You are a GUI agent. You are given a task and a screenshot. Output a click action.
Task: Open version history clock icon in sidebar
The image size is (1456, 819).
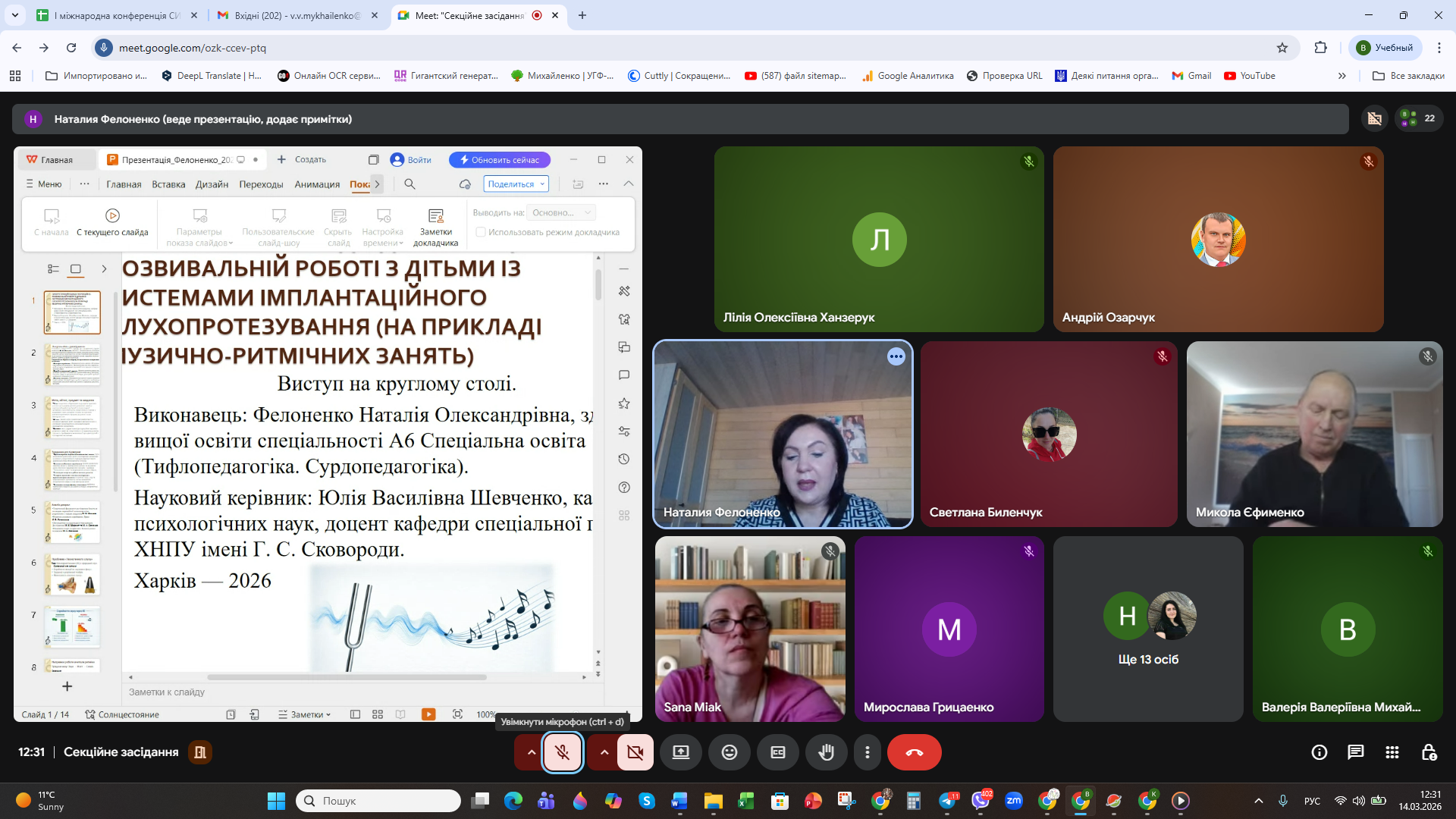click(x=624, y=459)
